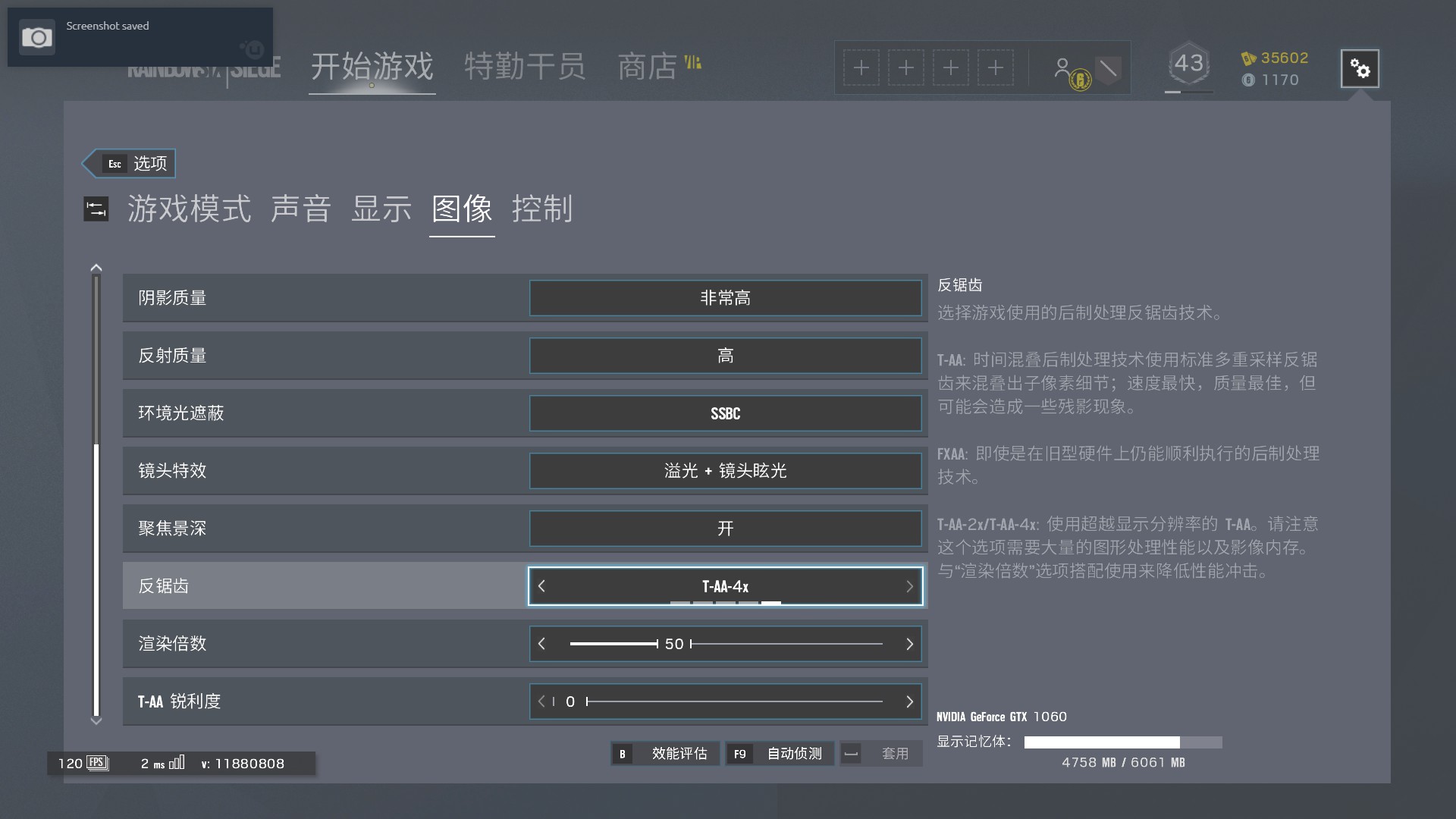
Task: Click the renown currency icon near 35602
Action: [x=1248, y=58]
